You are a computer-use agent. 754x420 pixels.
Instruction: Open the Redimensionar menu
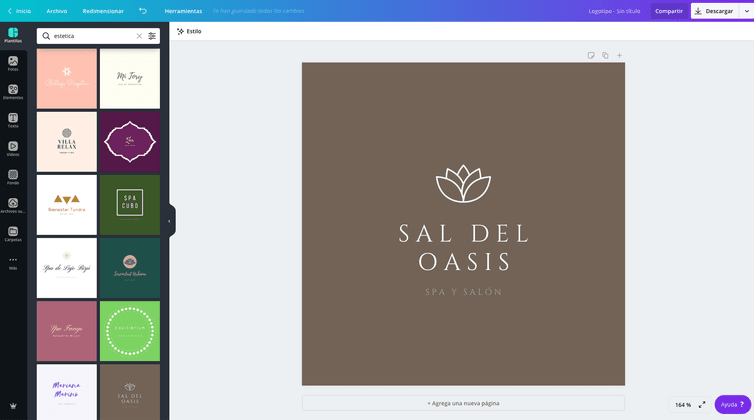pos(103,11)
